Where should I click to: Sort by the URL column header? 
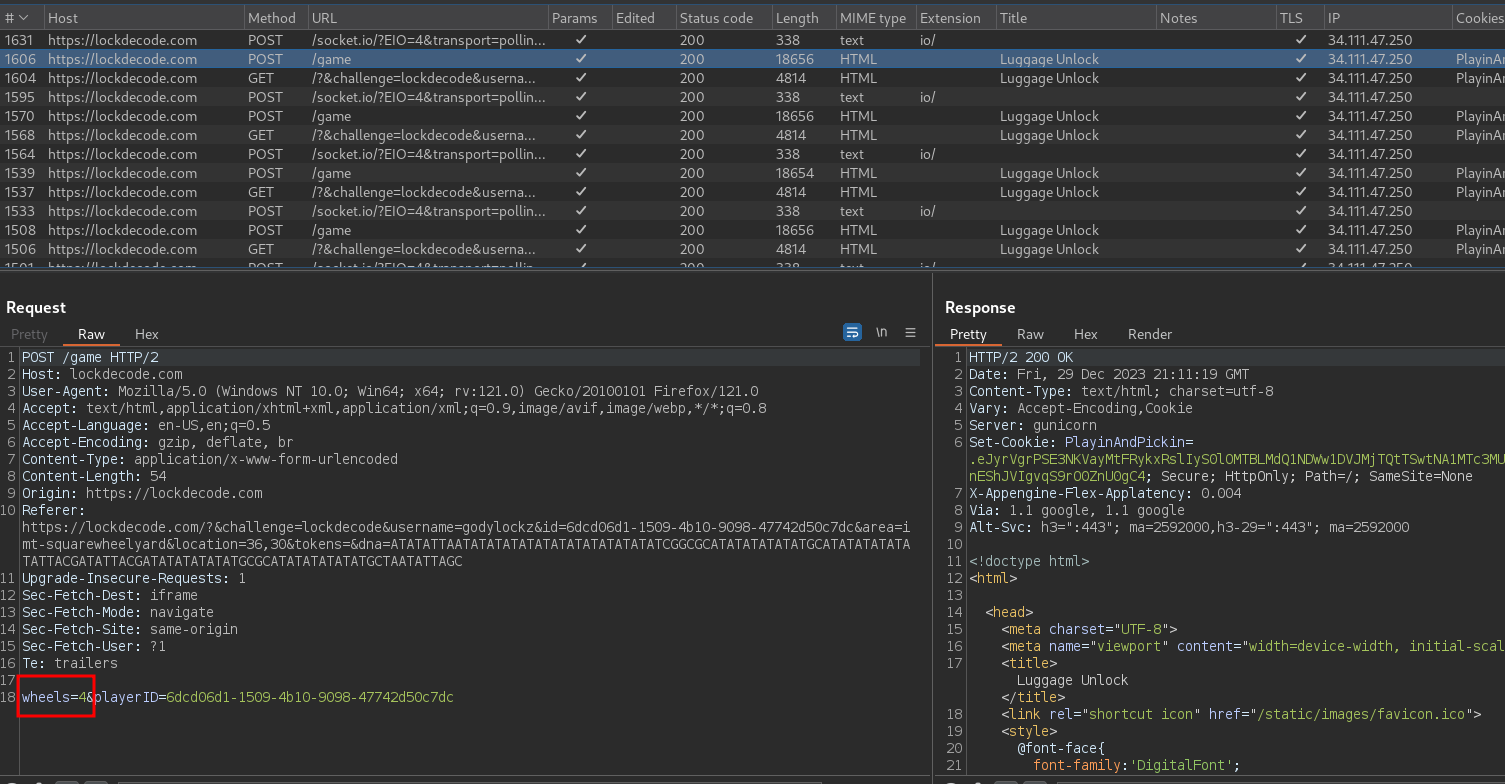point(427,18)
